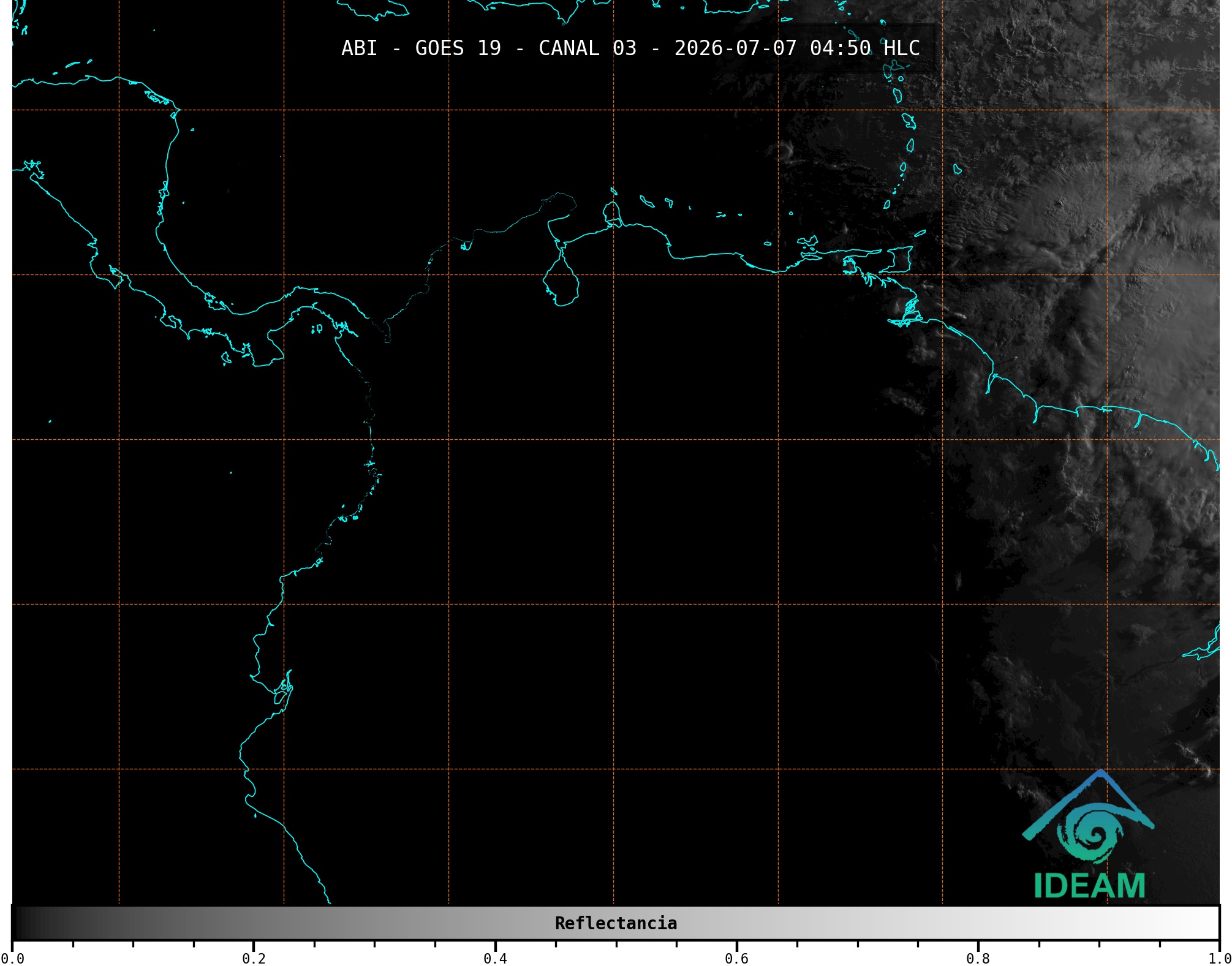Click the Reflectancia grayscale colorbar

click(x=616, y=923)
